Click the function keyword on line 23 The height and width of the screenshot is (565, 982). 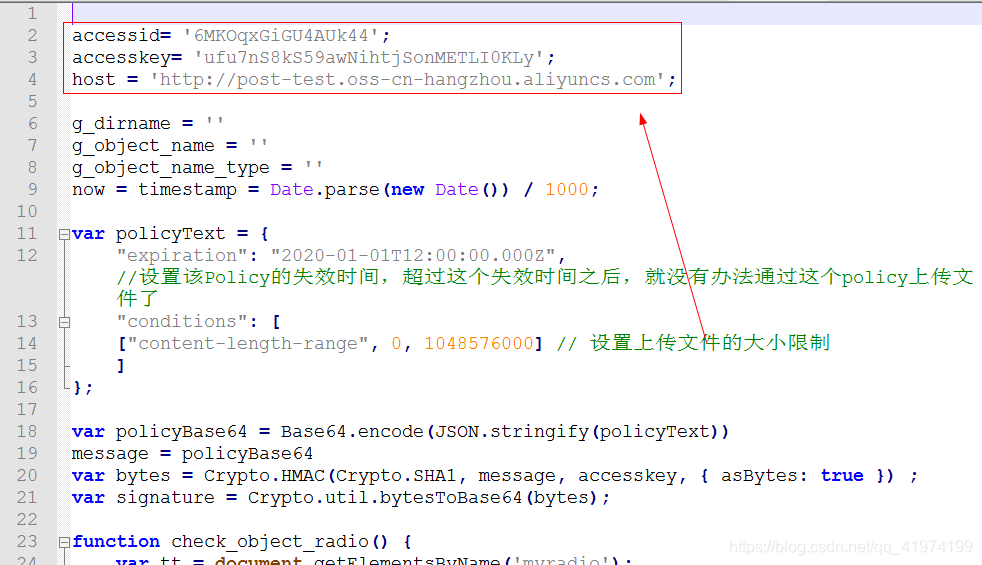(116, 541)
